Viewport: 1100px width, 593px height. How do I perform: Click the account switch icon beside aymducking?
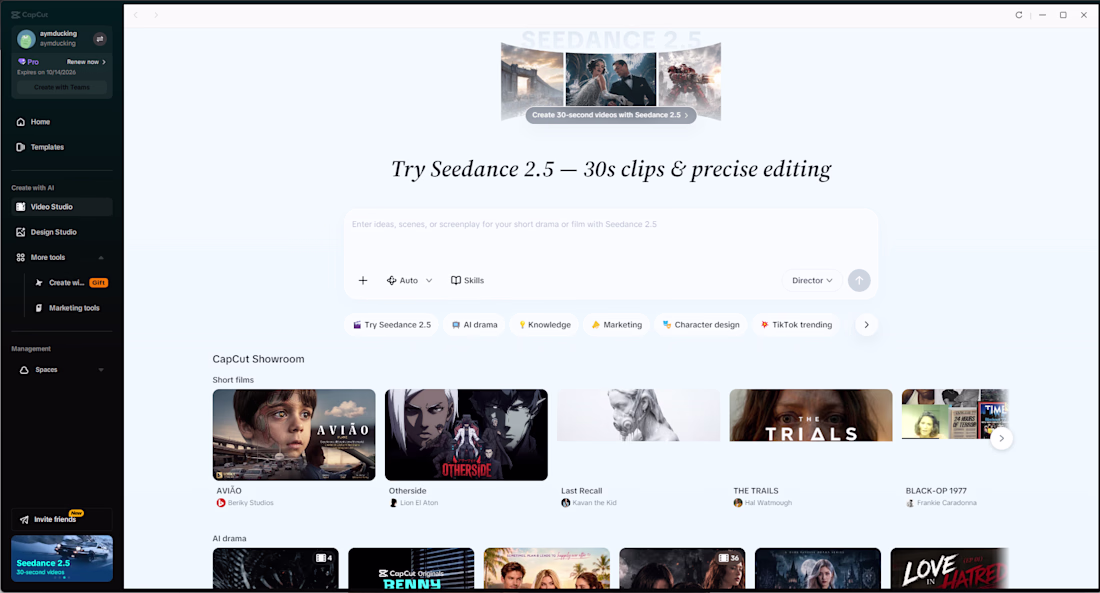pos(100,39)
